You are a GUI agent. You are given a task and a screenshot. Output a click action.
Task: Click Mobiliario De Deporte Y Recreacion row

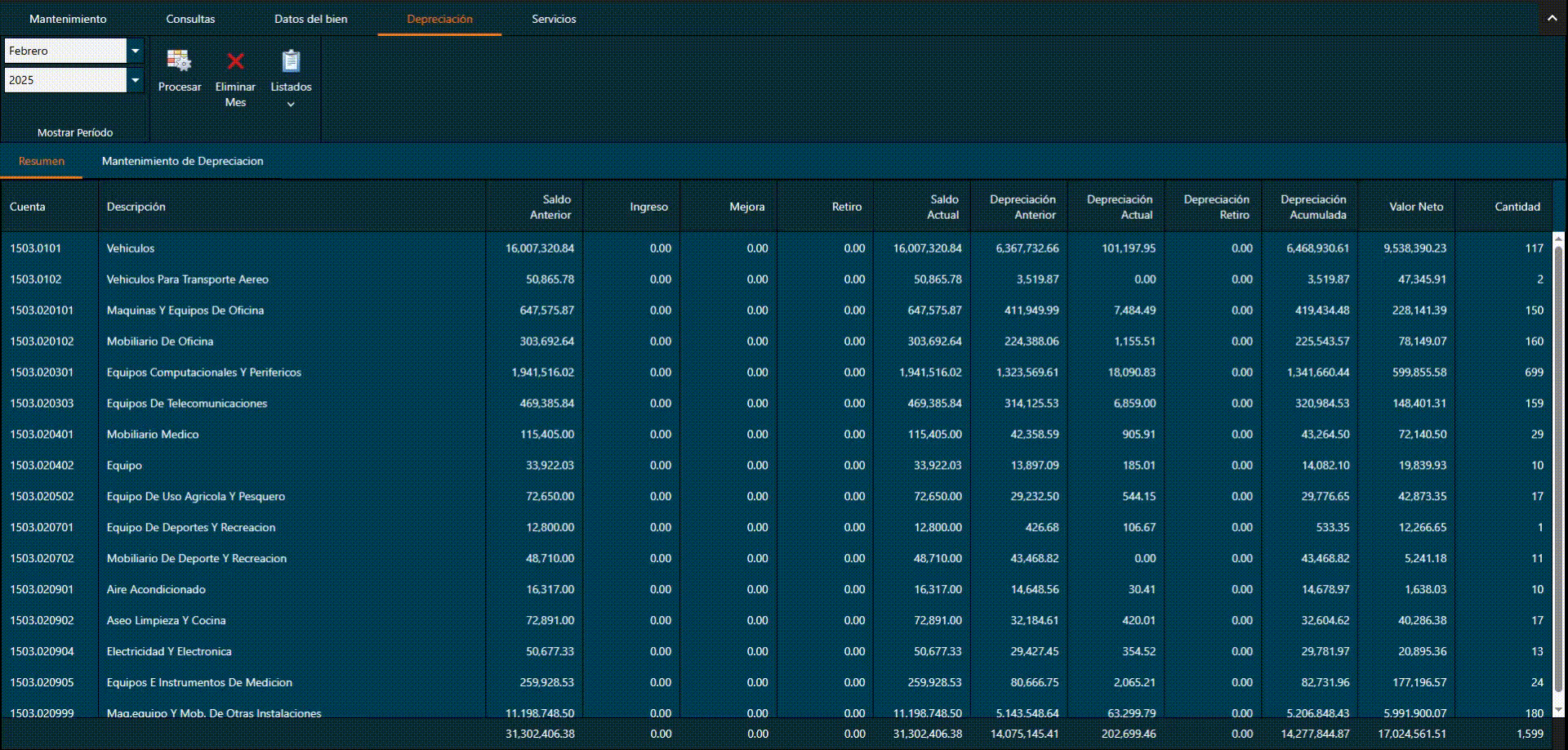click(x=776, y=559)
